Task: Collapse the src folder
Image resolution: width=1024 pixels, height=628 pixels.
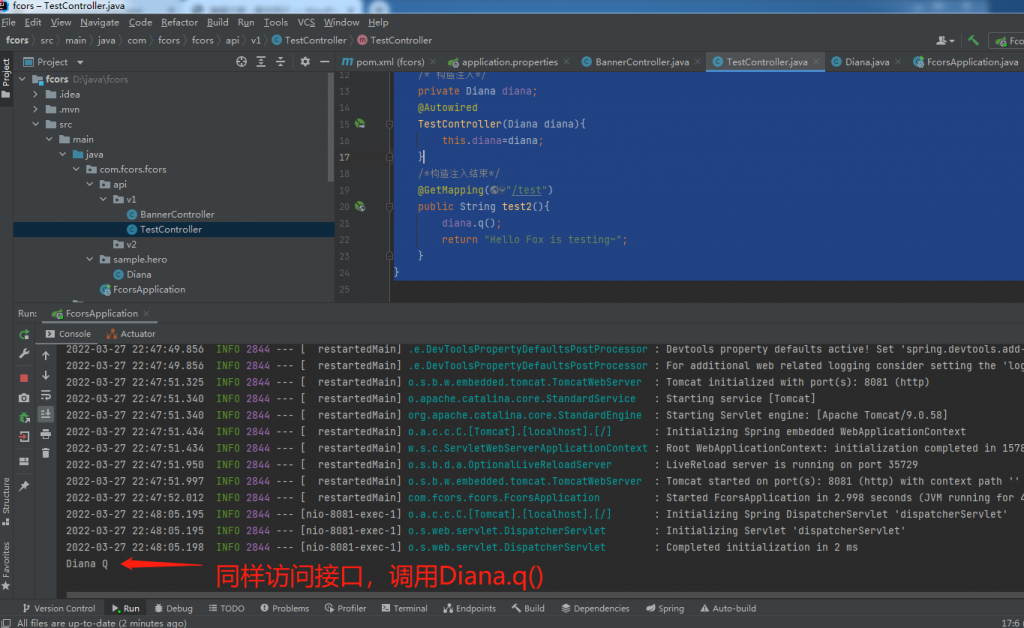Action: pyautogui.click(x=36, y=124)
